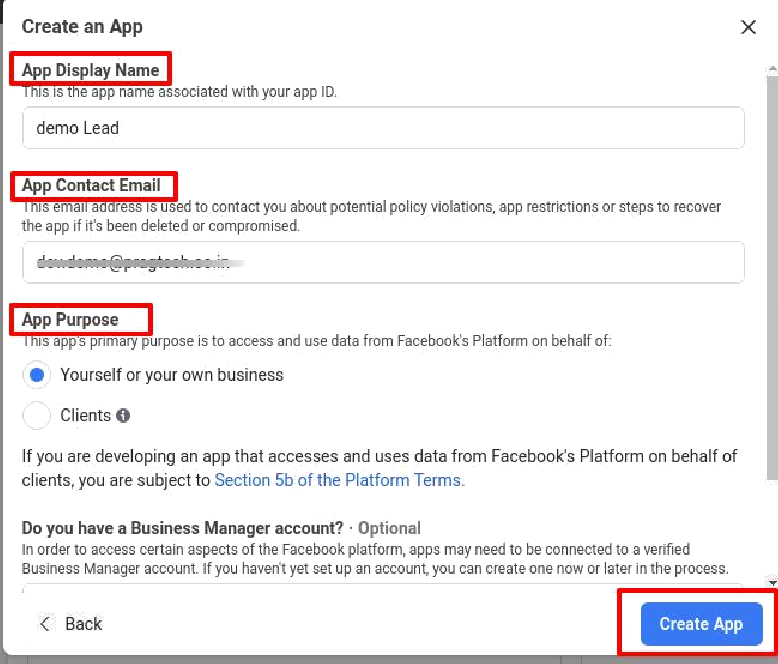This screenshot has height=664, width=778.
Task: Click the Business Manager account question text
Action: 183,528
